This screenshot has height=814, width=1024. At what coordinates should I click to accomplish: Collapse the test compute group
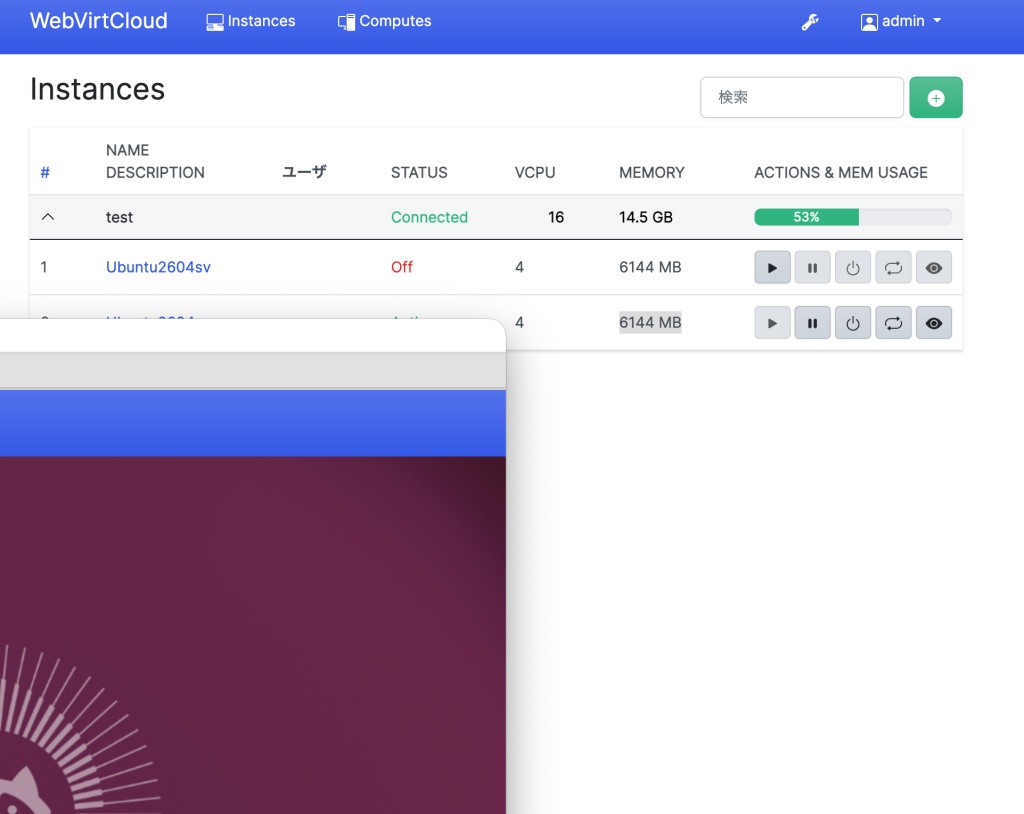pyautogui.click(x=47, y=217)
